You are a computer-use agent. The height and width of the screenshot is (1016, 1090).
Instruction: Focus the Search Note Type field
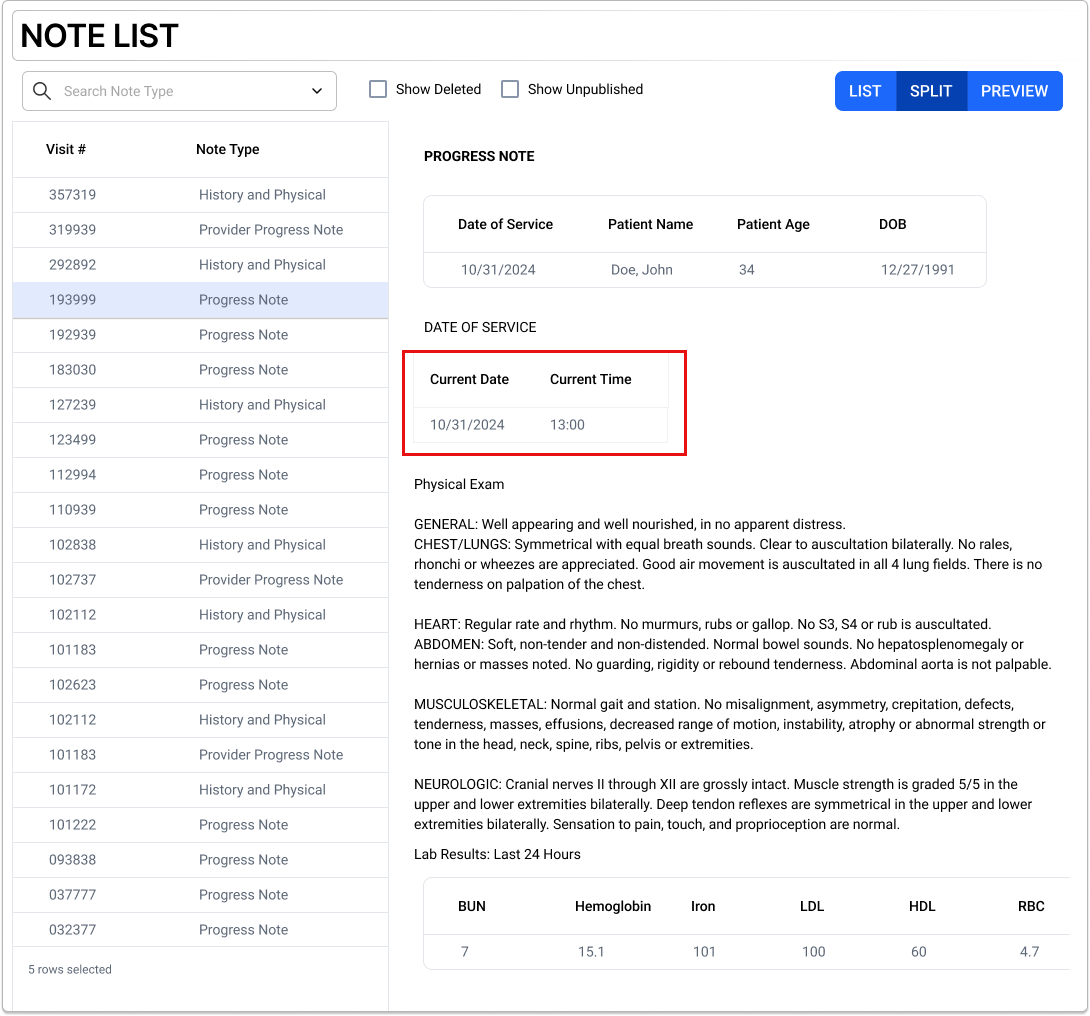coord(179,91)
